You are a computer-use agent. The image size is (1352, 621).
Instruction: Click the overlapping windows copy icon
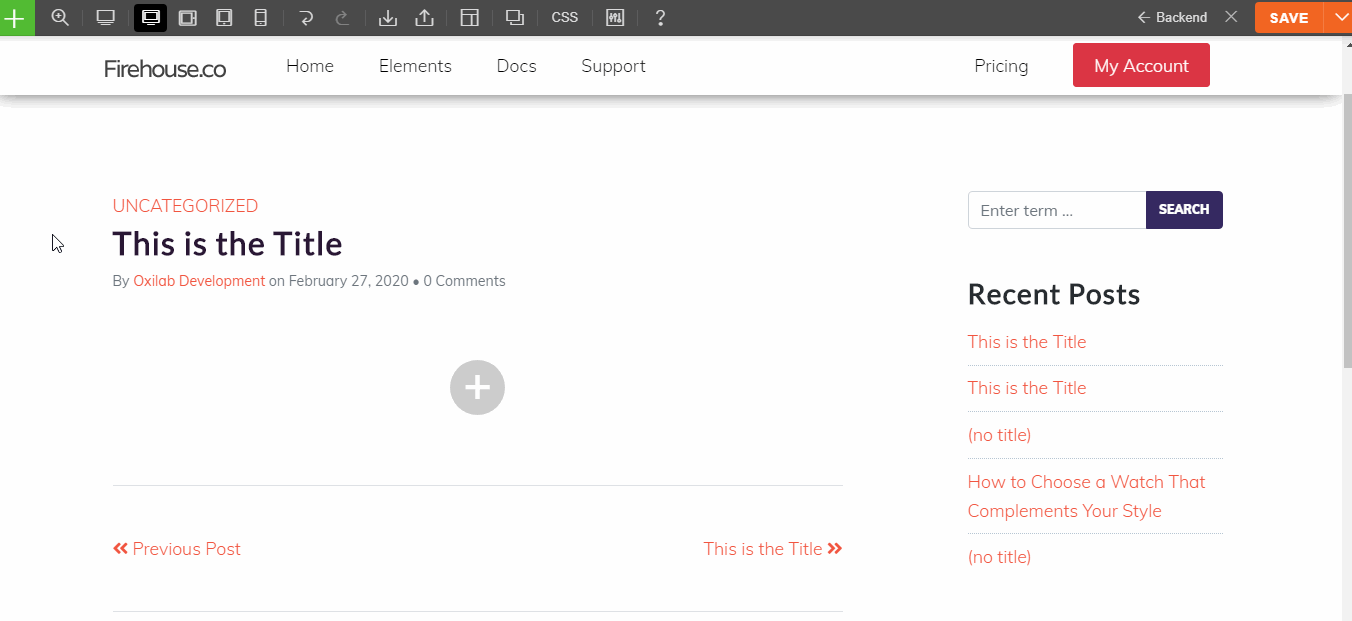515,18
